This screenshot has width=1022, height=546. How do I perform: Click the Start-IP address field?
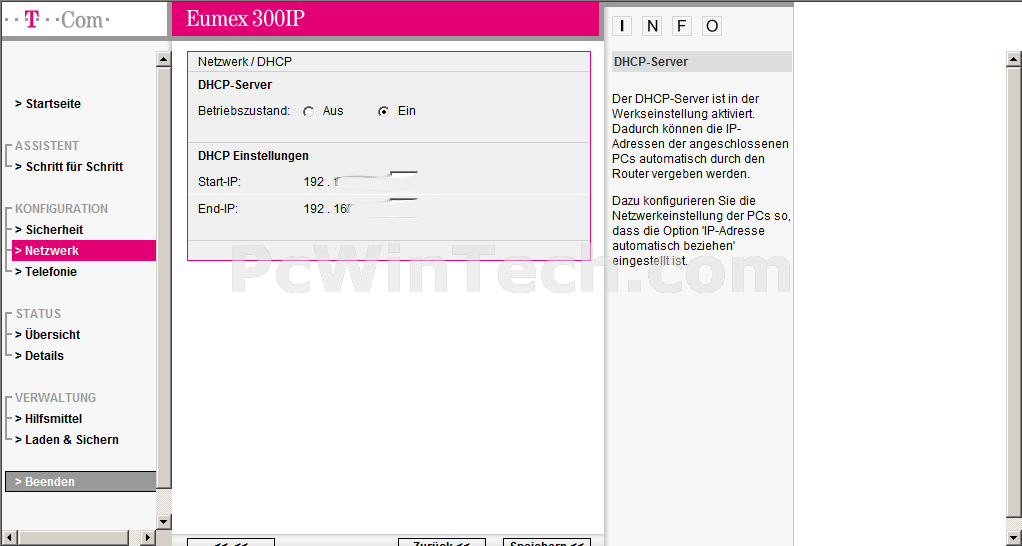click(x=360, y=181)
